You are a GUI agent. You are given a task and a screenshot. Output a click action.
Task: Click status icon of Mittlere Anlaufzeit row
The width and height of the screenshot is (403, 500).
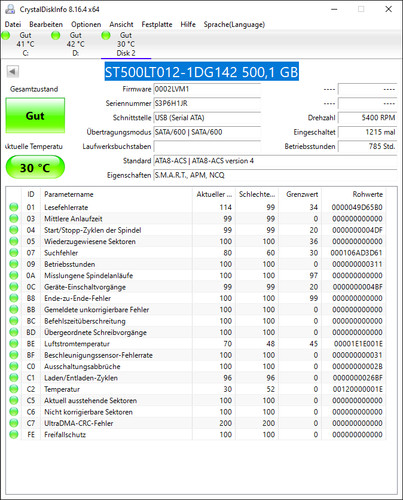pos(14,218)
